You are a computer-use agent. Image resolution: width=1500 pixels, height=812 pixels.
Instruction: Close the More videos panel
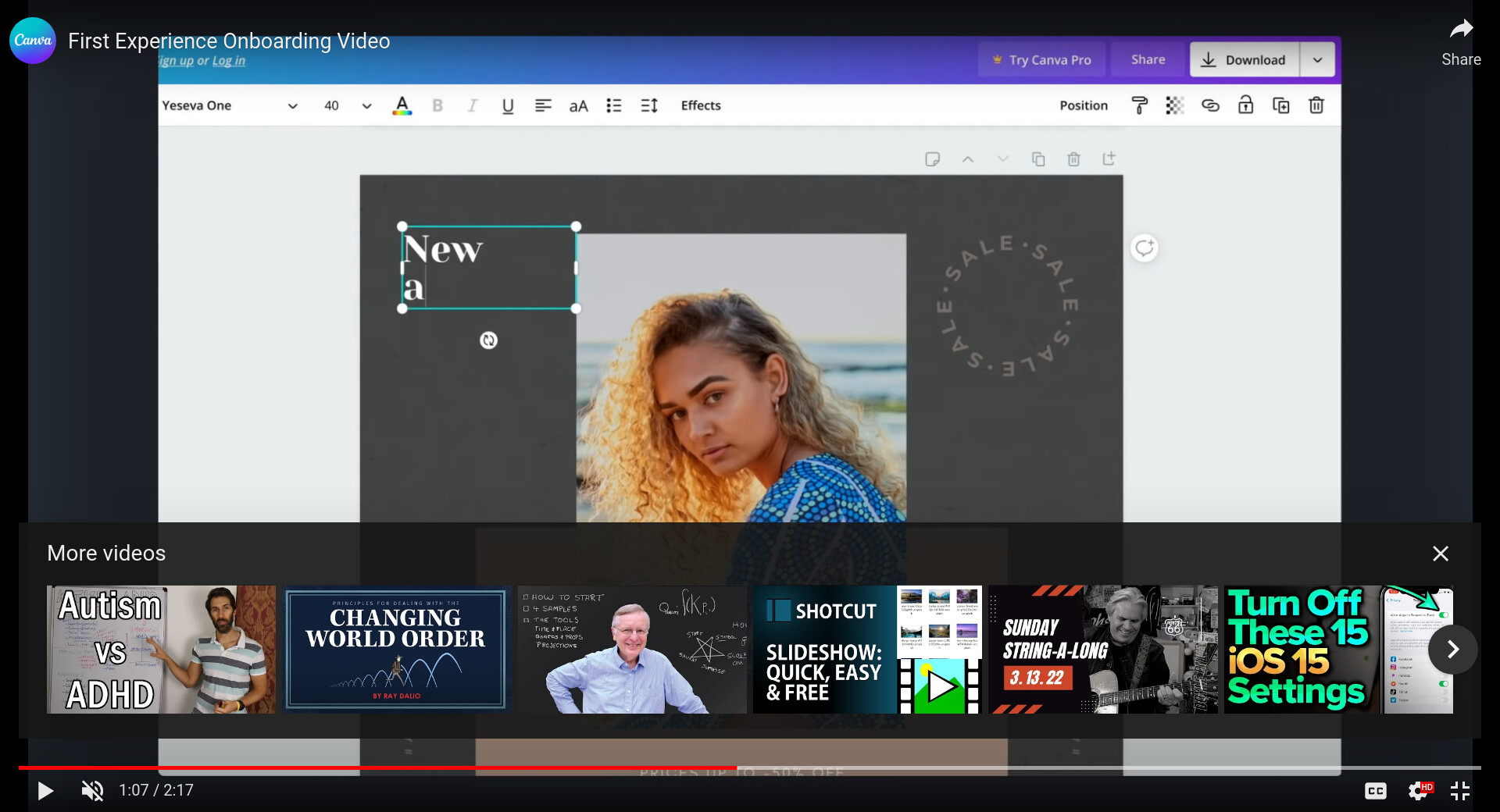pos(1440,554)
